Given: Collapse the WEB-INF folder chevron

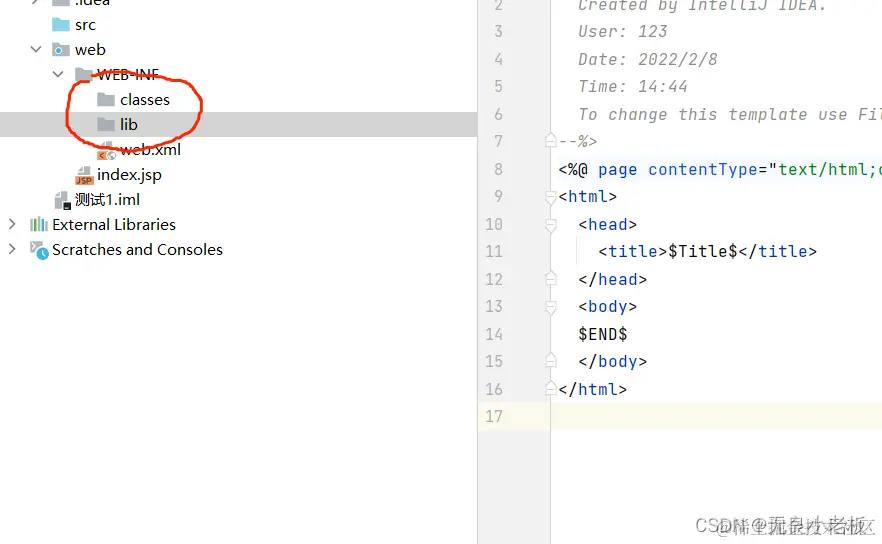Looking at the screenshot, I should point(58,74).
